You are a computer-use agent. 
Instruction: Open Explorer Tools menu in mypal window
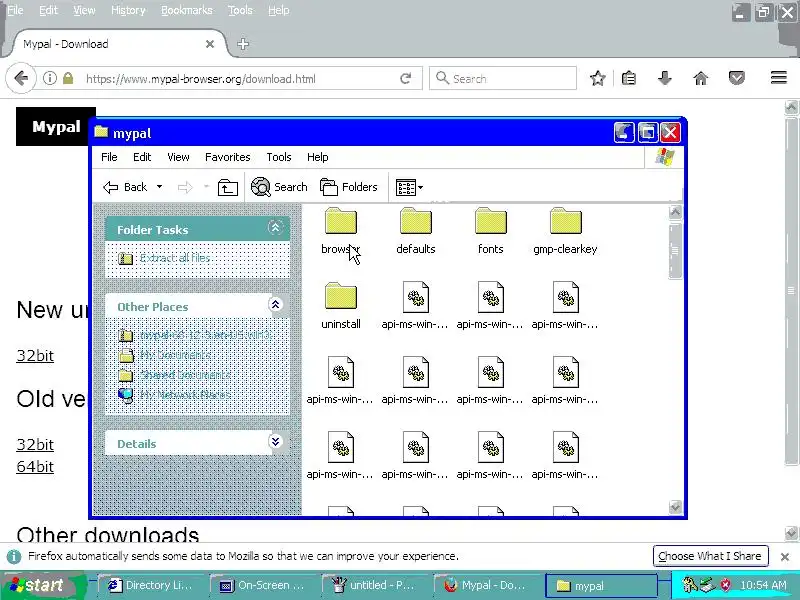[279, 157]
